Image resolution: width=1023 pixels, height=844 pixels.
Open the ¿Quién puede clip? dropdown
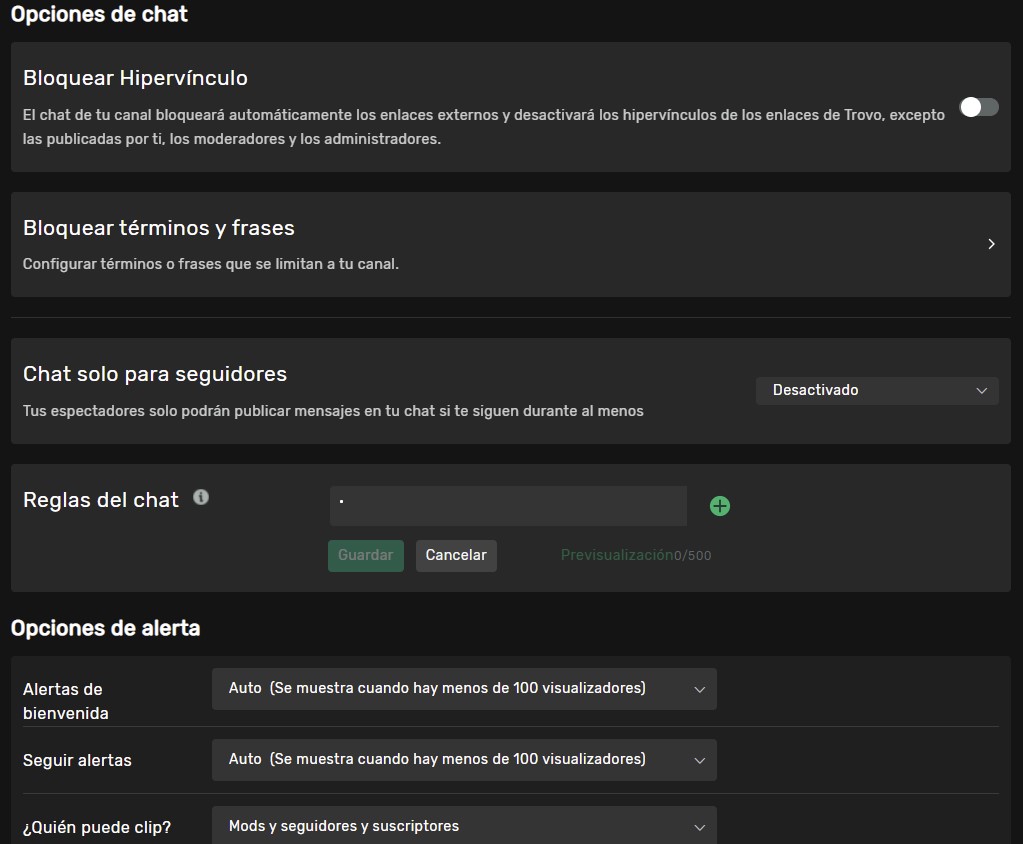click(x=464, y=826)
